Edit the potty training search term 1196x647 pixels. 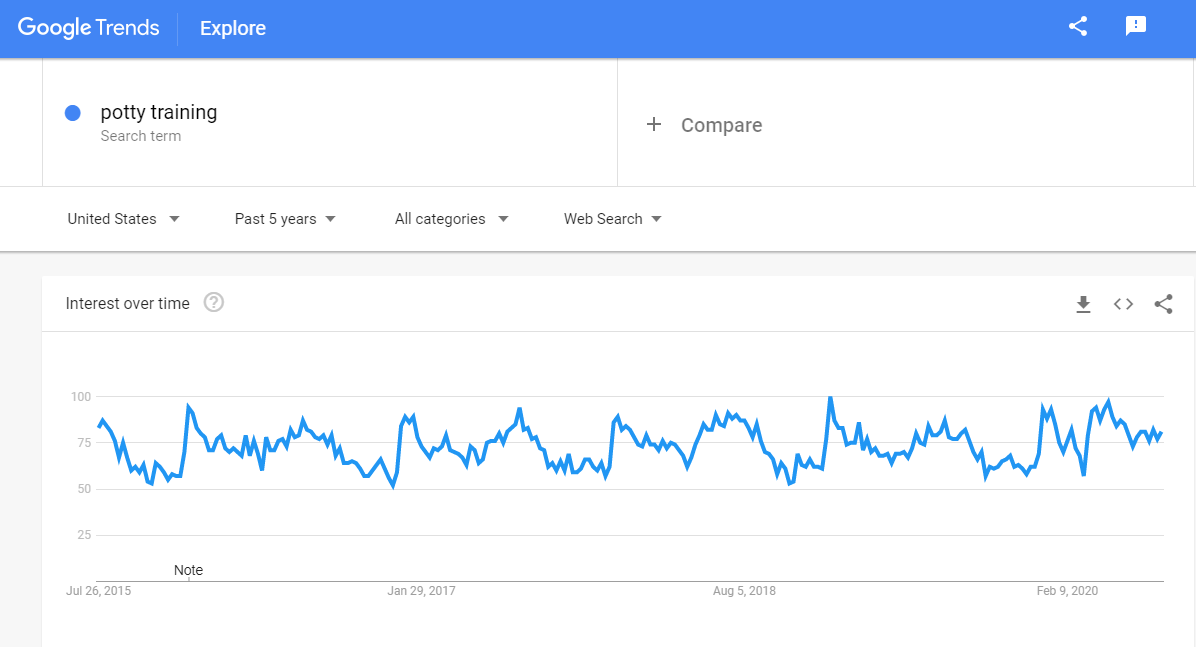[159, 112]
